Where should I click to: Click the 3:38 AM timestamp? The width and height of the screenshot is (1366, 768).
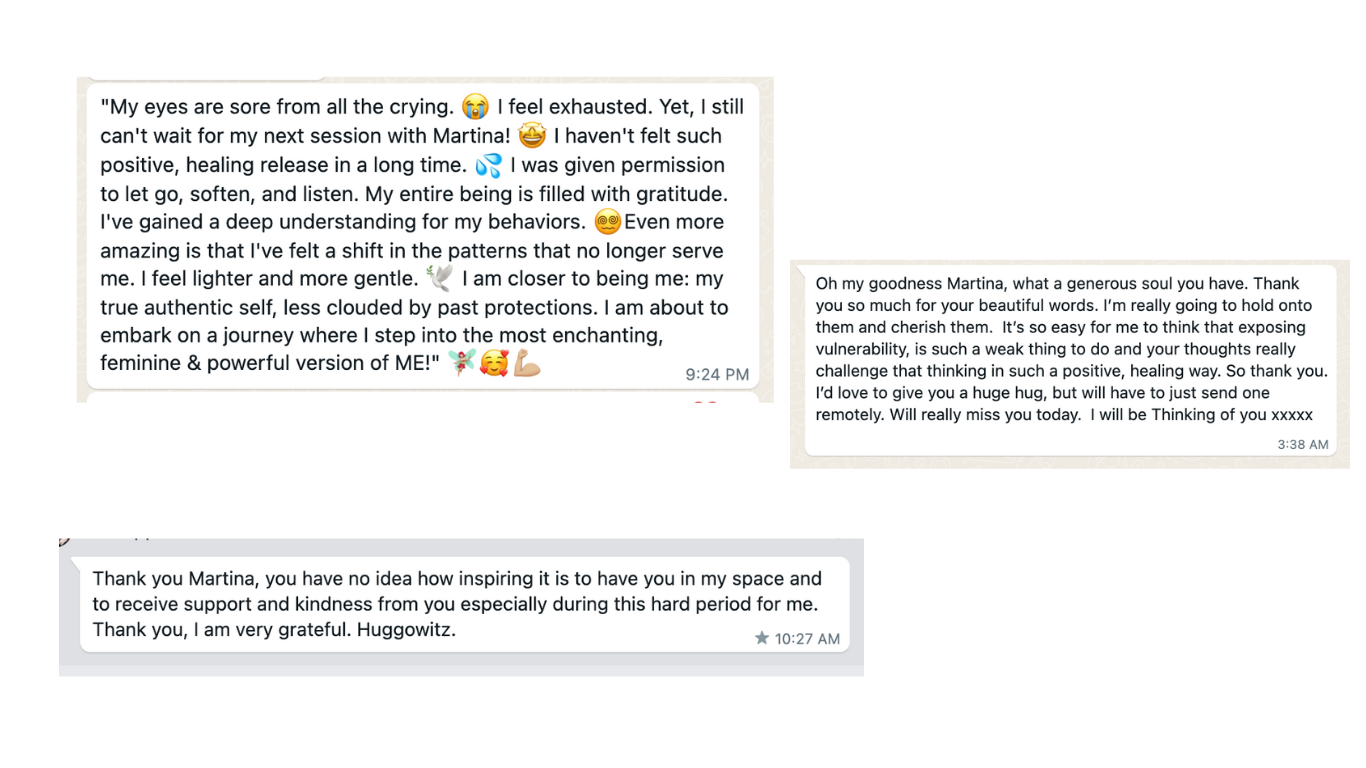(1302, 444)
